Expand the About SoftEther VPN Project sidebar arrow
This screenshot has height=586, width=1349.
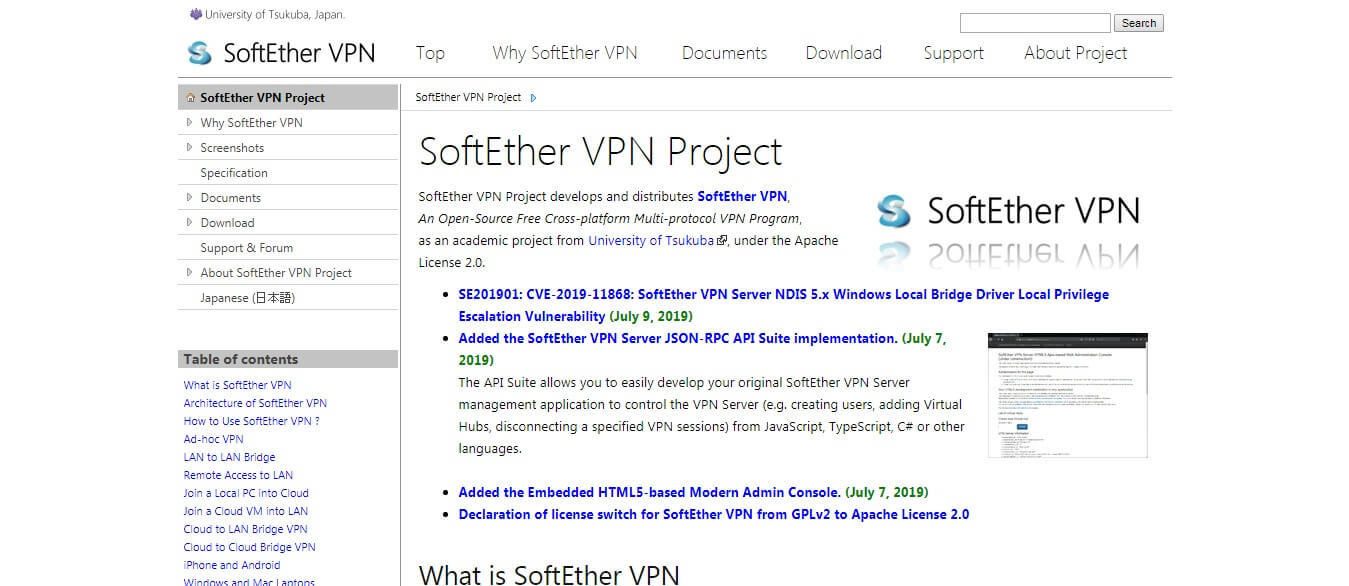pyautogui.click(x=190, y=273)
